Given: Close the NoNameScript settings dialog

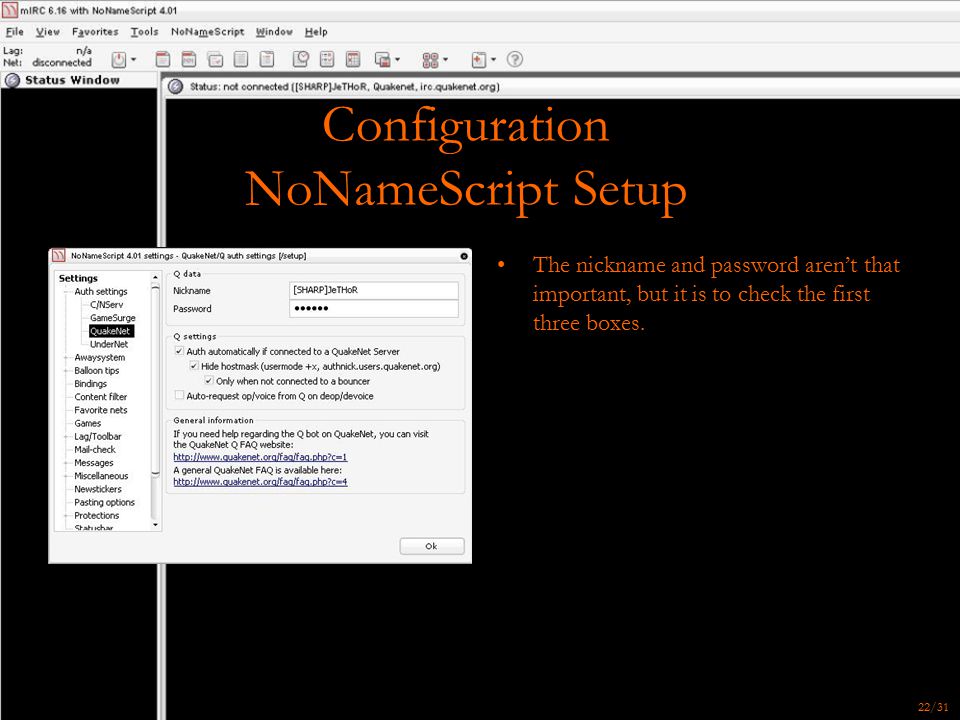Looking at the screenshot, I should click(463, 256).
